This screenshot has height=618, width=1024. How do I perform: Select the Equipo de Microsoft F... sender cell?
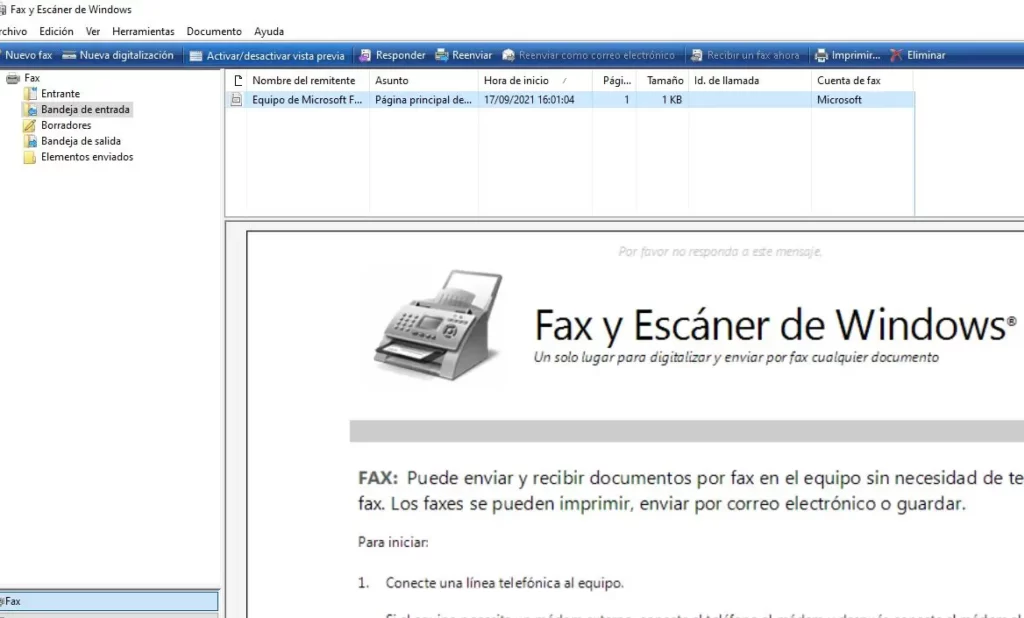tap(307, 100)
